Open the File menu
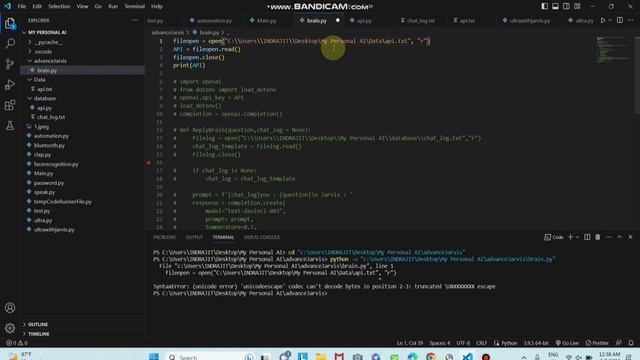640x360 pixels. click(22, 7)
